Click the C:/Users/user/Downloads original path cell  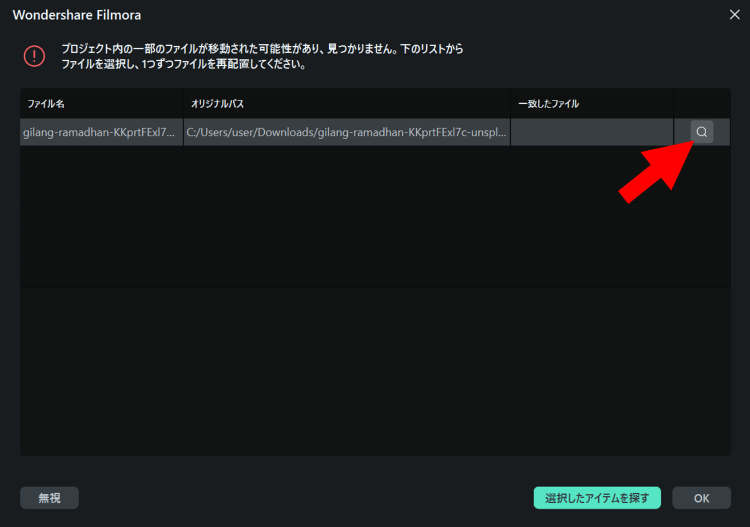click(x=347, y=132)
